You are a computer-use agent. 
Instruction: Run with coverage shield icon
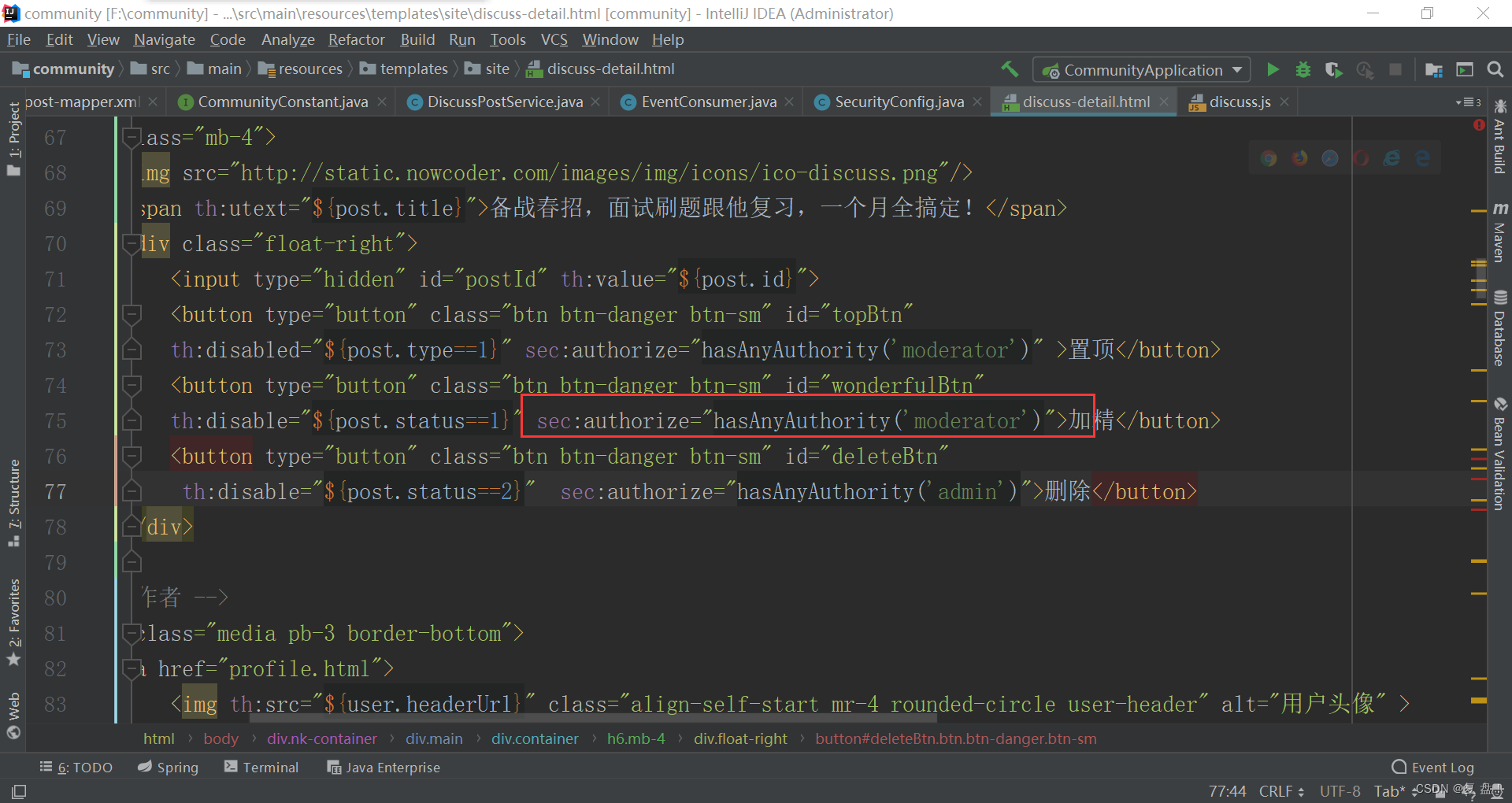click(x=1333, y=69)
